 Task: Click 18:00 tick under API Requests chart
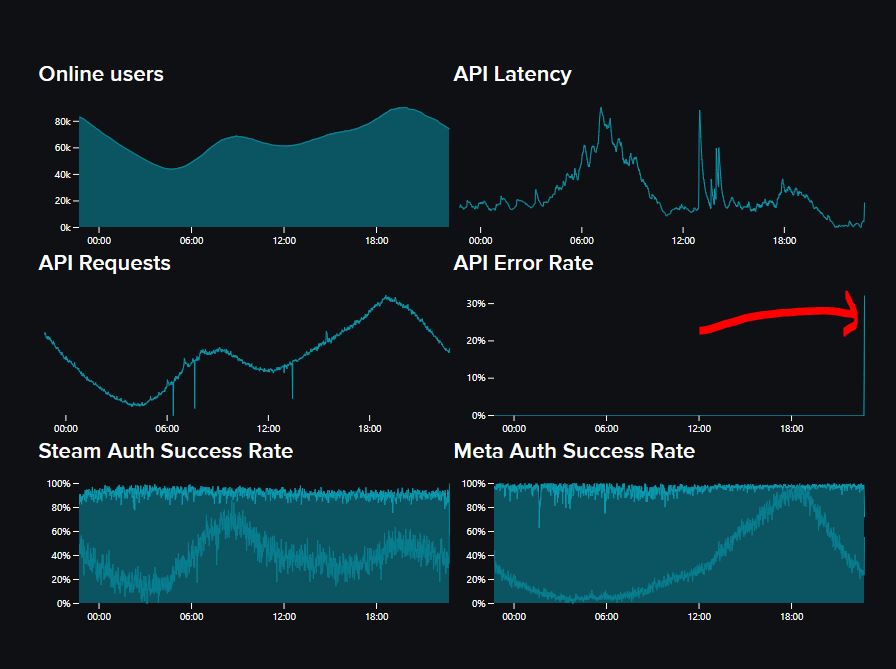tap(370, 428)
